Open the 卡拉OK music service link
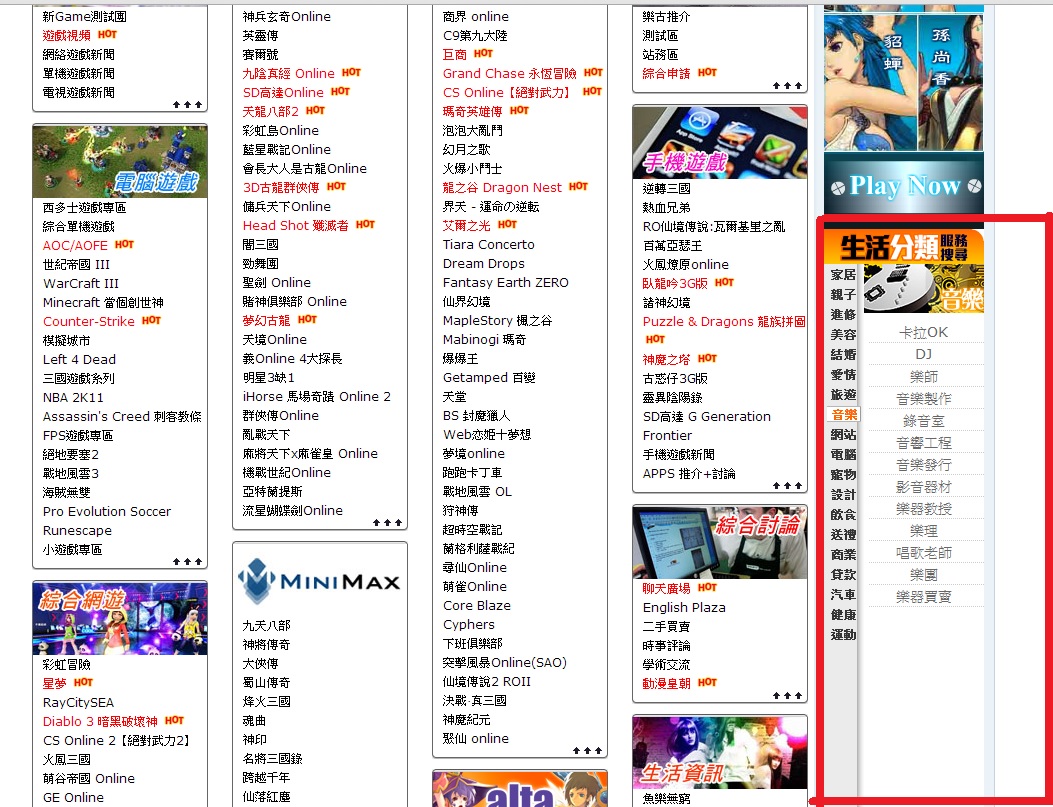The image size is (1053, 807). [x=923, y=332]
